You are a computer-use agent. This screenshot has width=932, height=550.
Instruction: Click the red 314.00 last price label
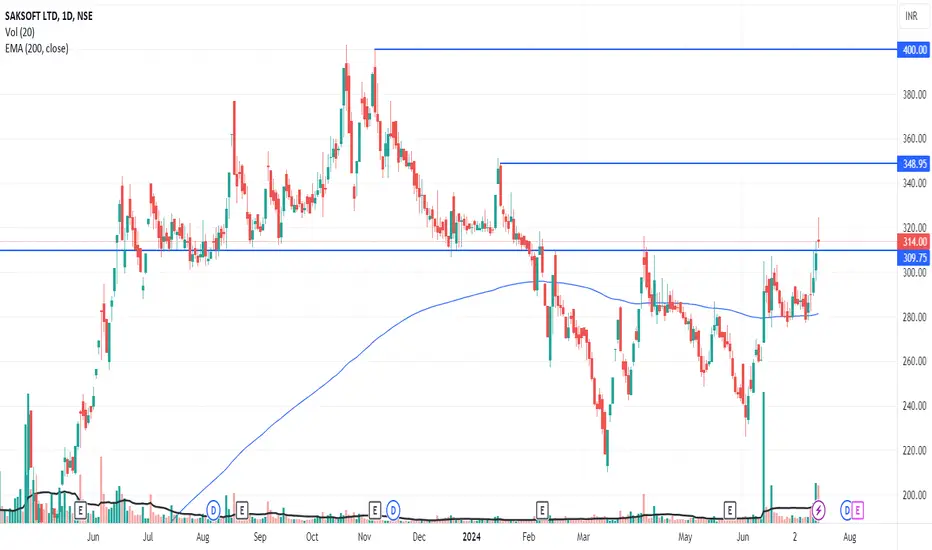(914, 241)
